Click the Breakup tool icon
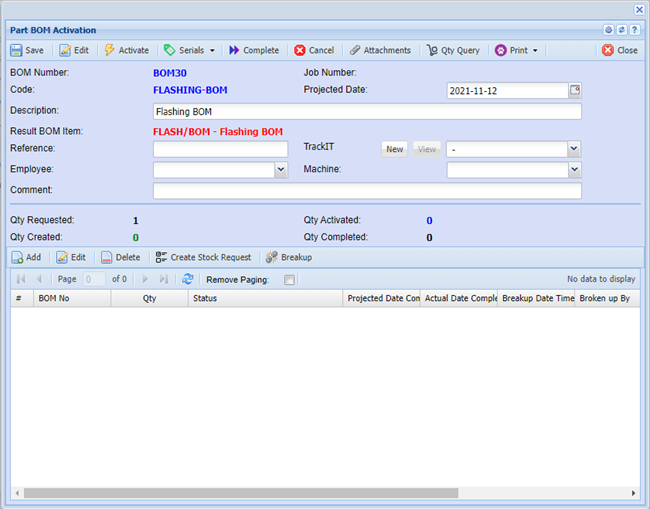The height and width of the screenshot is (509, 650). [271, 257]
